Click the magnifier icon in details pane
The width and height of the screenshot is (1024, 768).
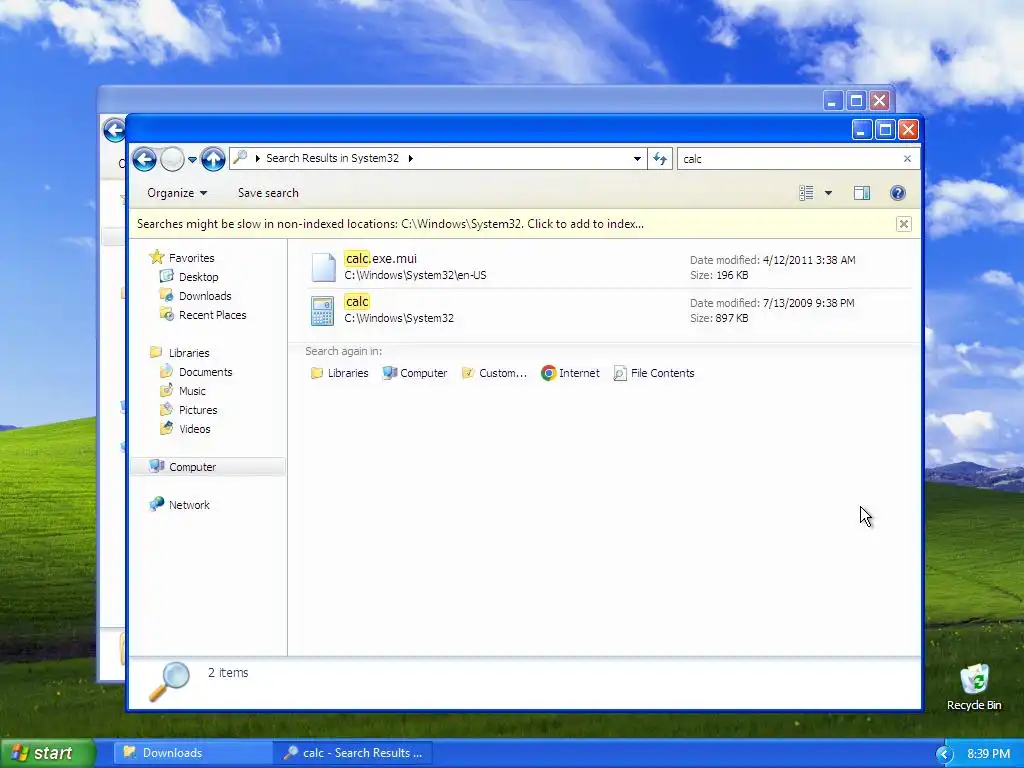[x=169, y=682]
